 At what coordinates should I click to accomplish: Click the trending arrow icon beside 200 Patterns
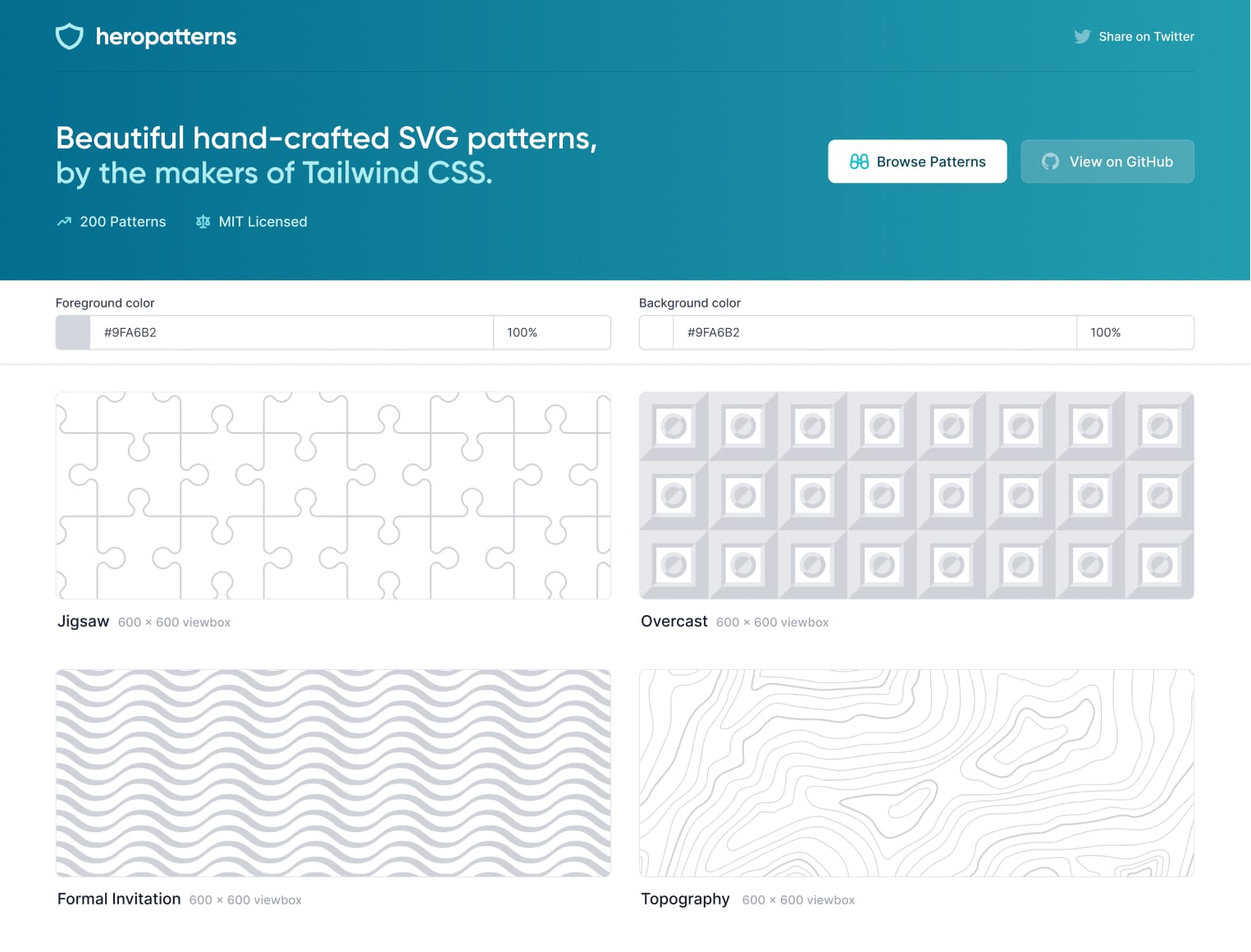tap(64, 221)
